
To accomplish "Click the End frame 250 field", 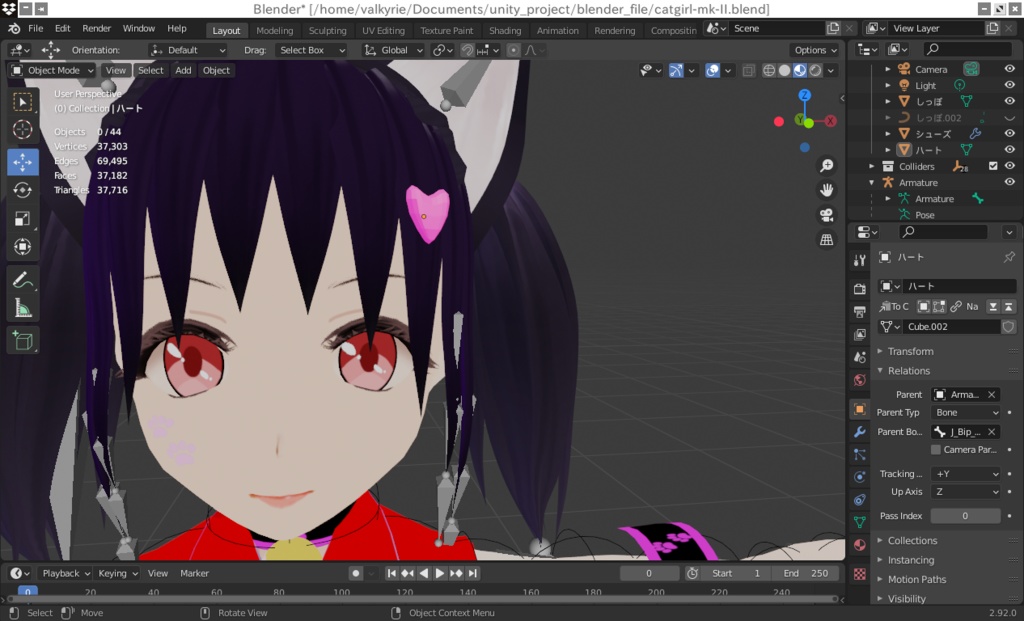I will tap(806, 573).
